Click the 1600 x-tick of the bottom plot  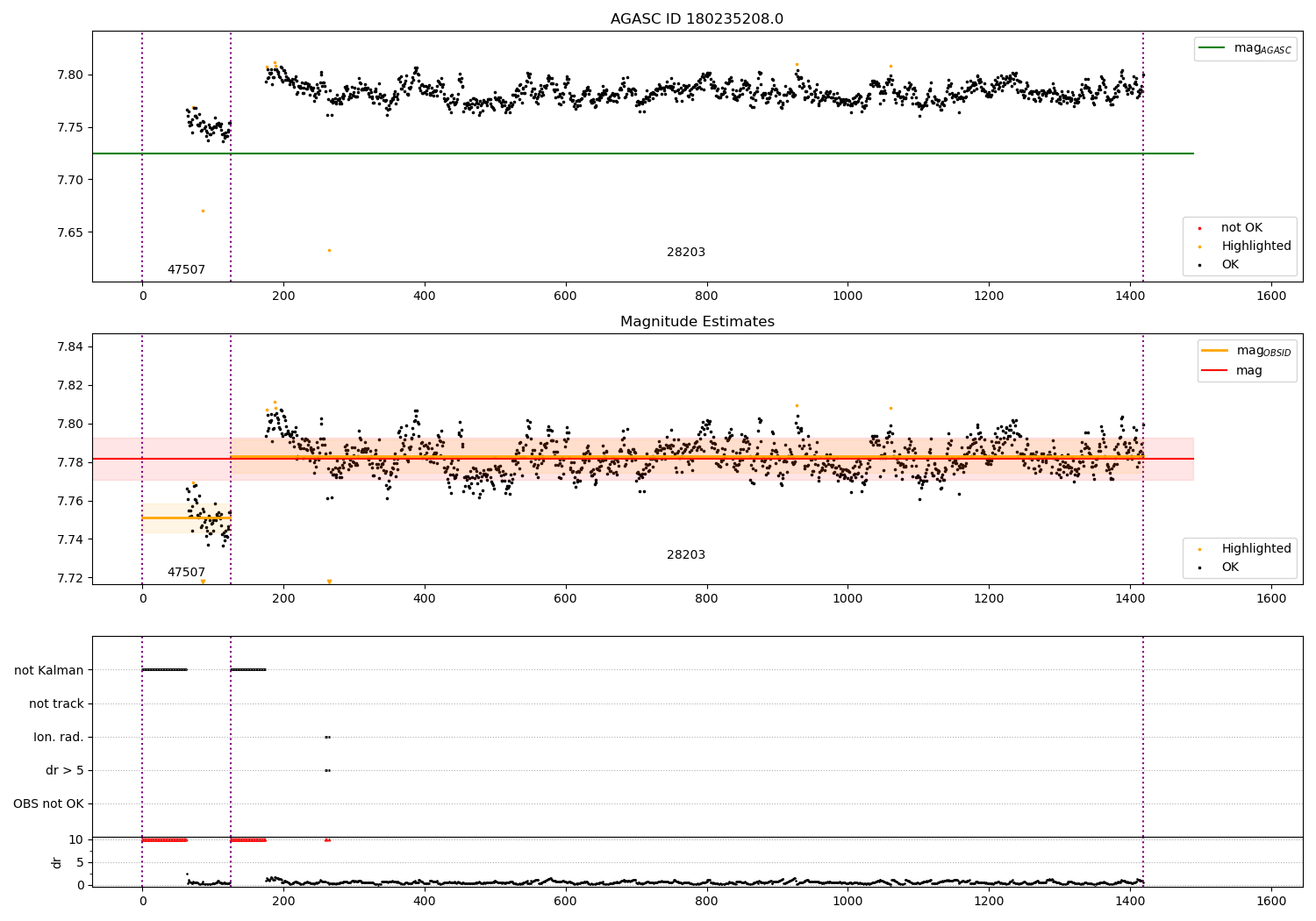(1271, 901)
